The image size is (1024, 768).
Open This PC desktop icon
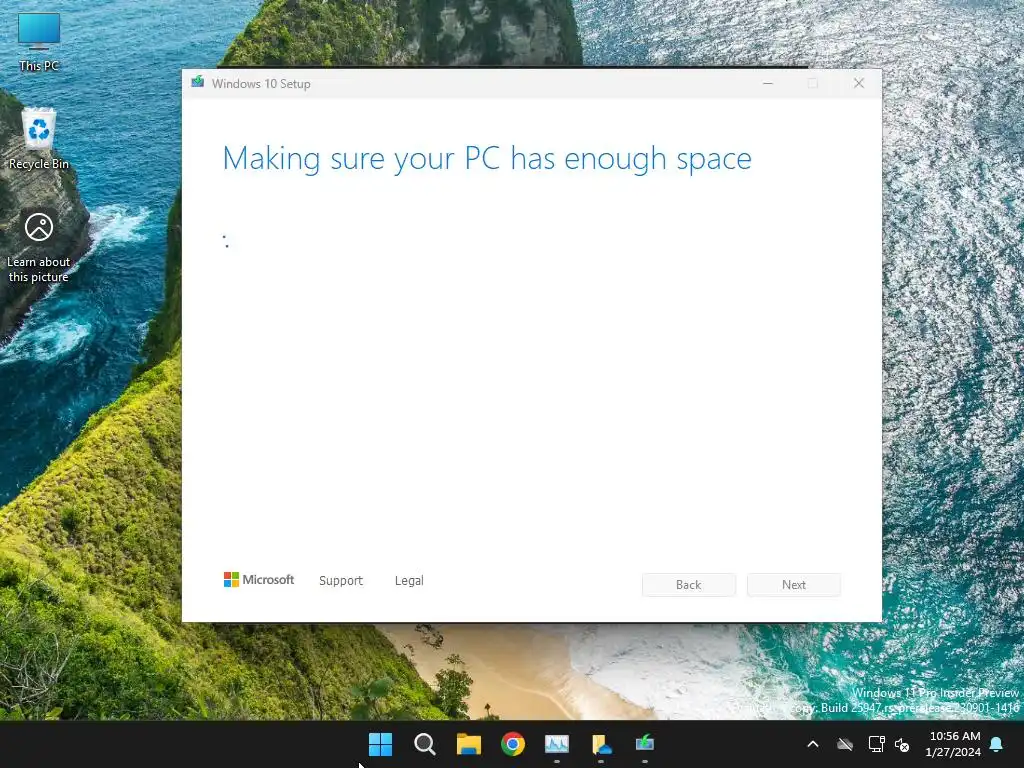coord(39,42)
